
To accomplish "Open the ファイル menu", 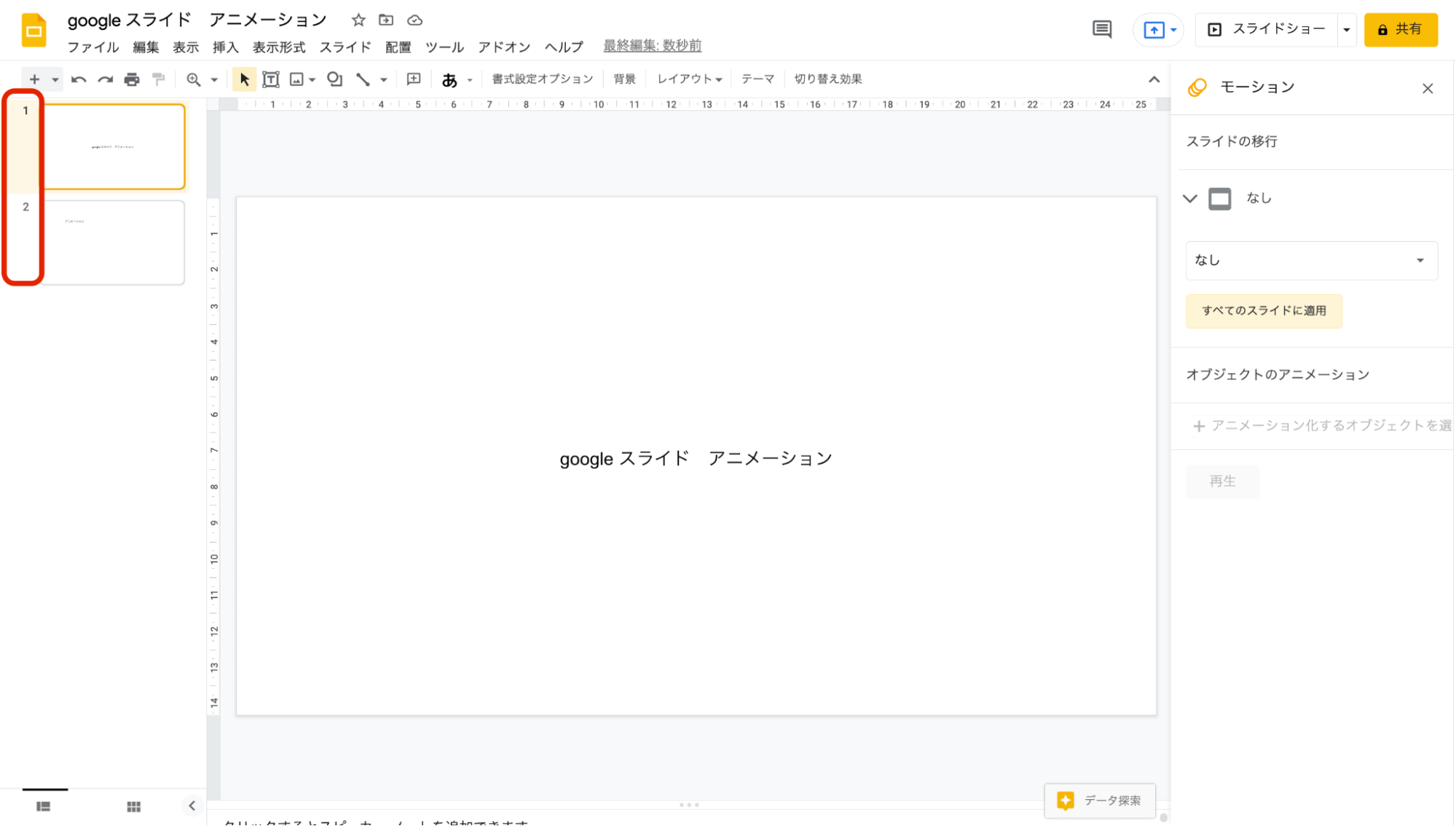I will click(x=93, y=47).
